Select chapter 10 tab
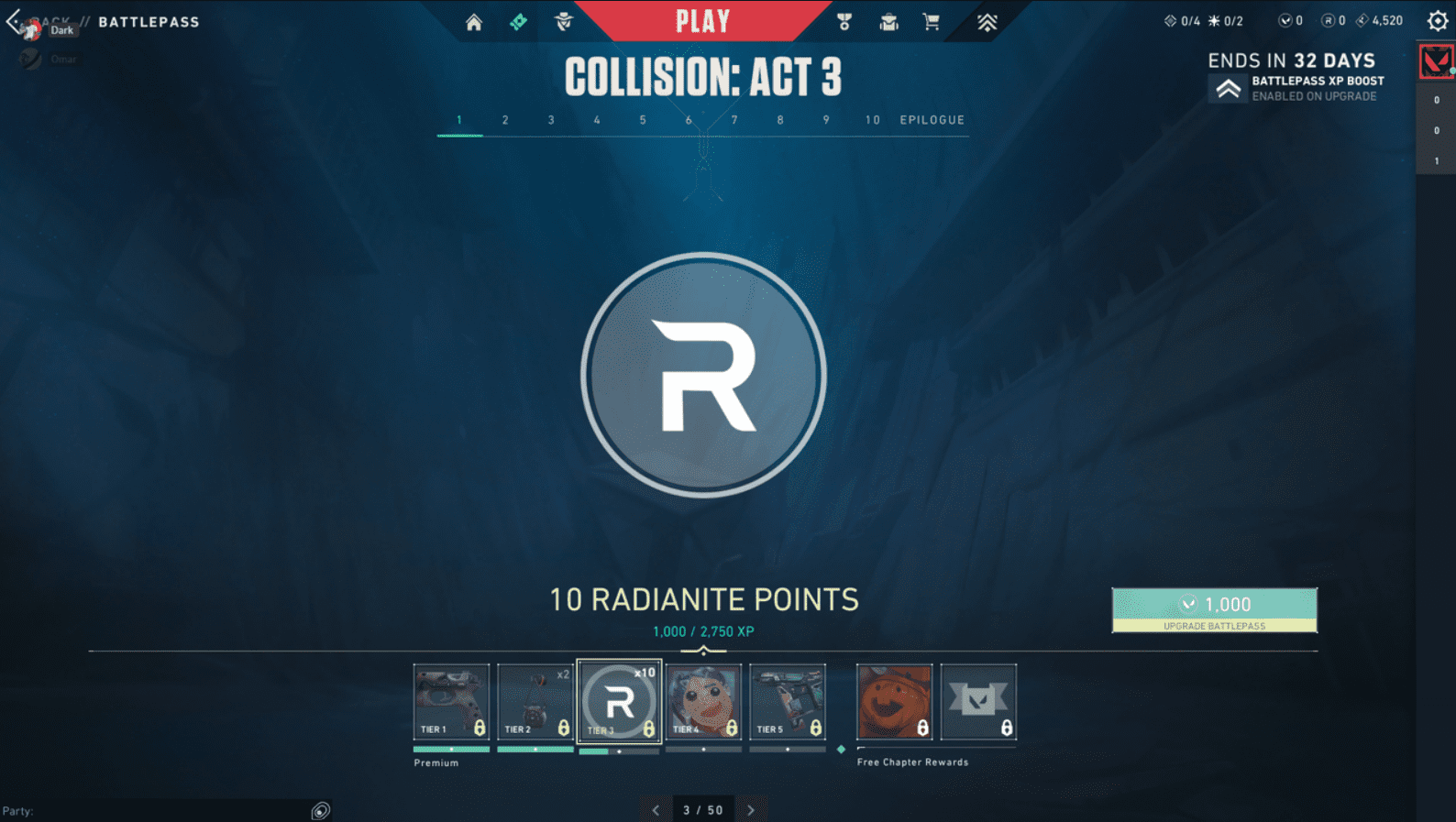 (872, 120)
